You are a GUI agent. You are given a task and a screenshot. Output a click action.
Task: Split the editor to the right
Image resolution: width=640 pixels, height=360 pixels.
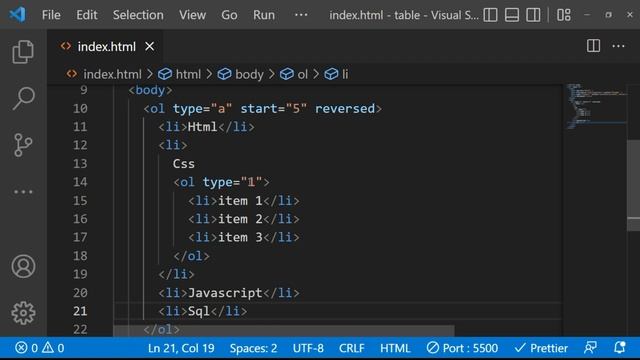click(x=593, y=46)
